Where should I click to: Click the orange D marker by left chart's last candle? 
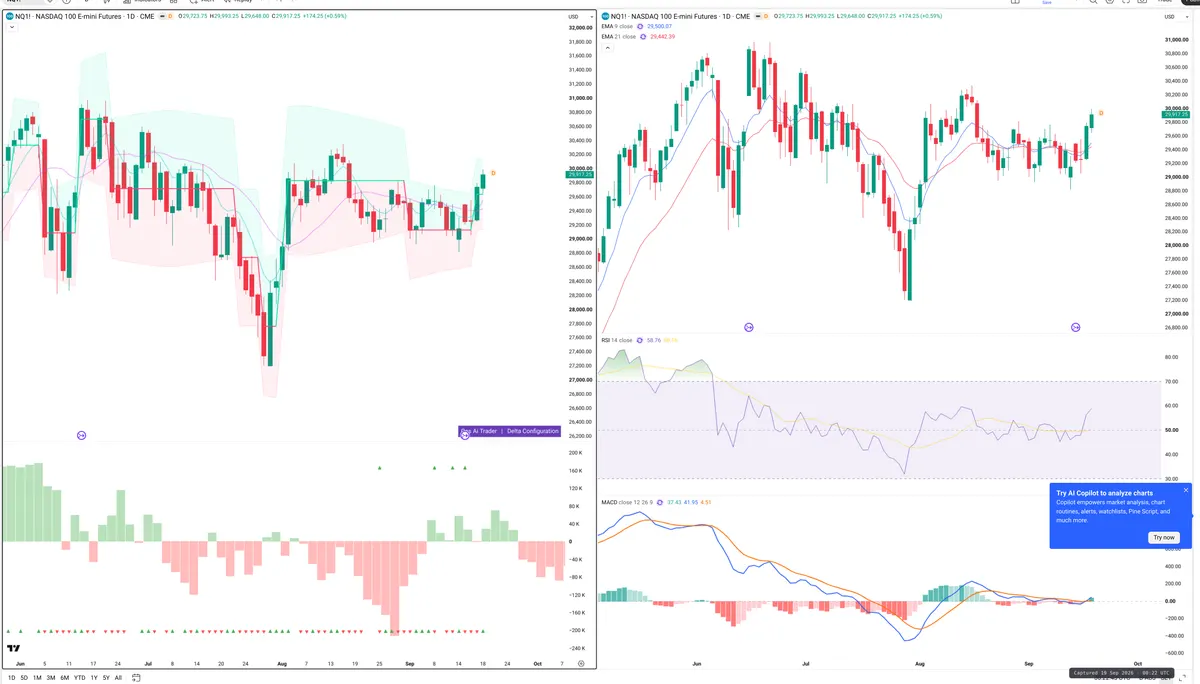click(493, 174)
